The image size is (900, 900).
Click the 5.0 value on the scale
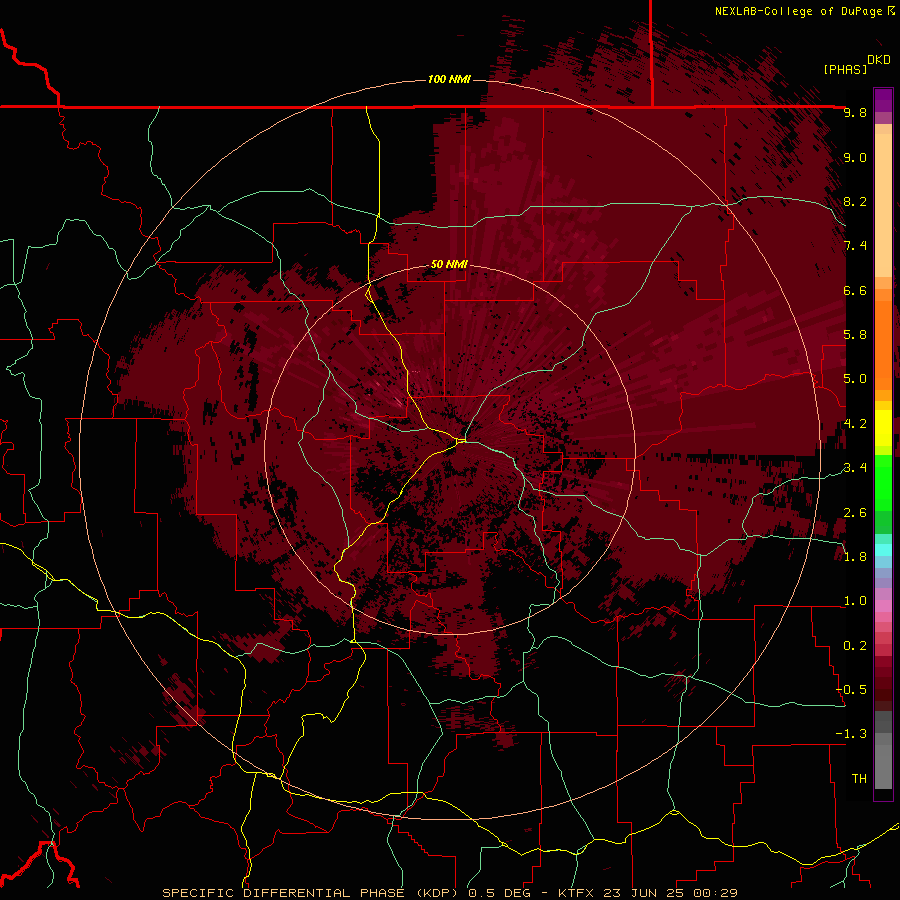click(855, 379)
